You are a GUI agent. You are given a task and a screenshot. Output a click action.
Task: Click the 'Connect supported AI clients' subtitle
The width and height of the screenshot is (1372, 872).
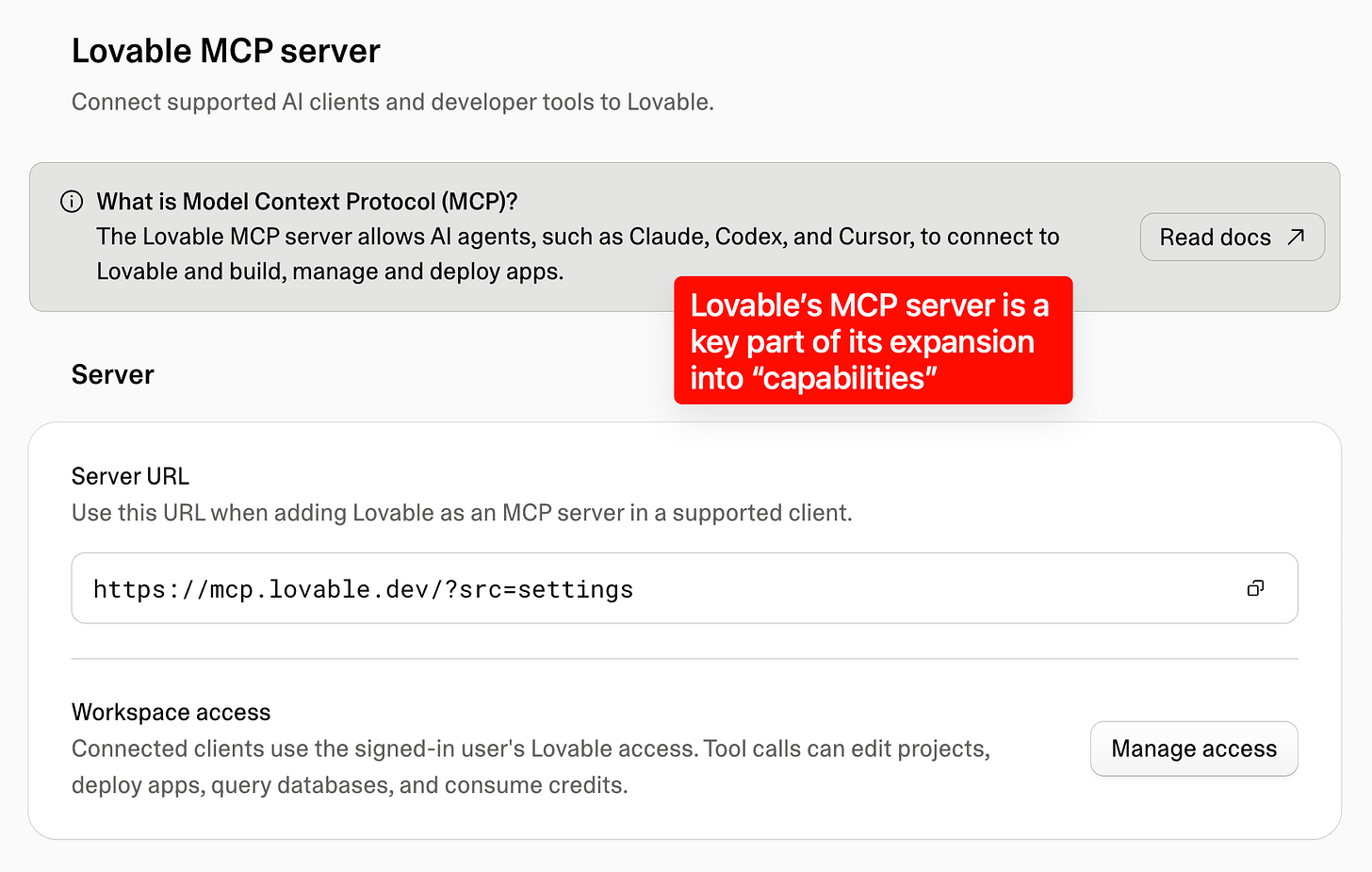tap(393, 102)
